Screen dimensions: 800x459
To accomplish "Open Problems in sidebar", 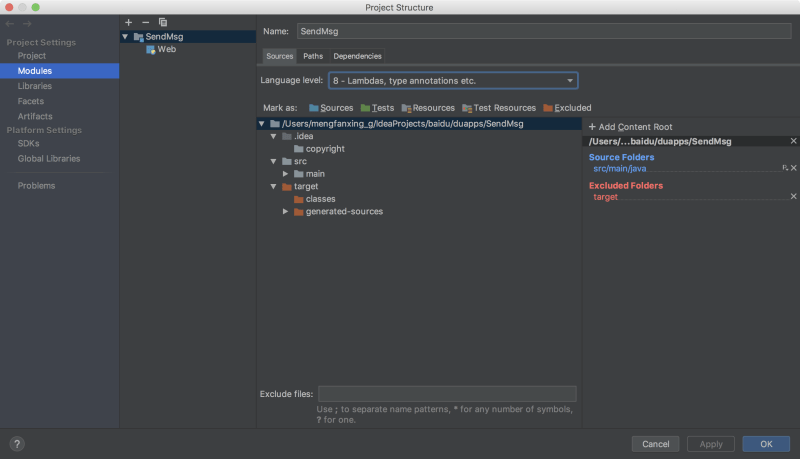I will [36, 186].
